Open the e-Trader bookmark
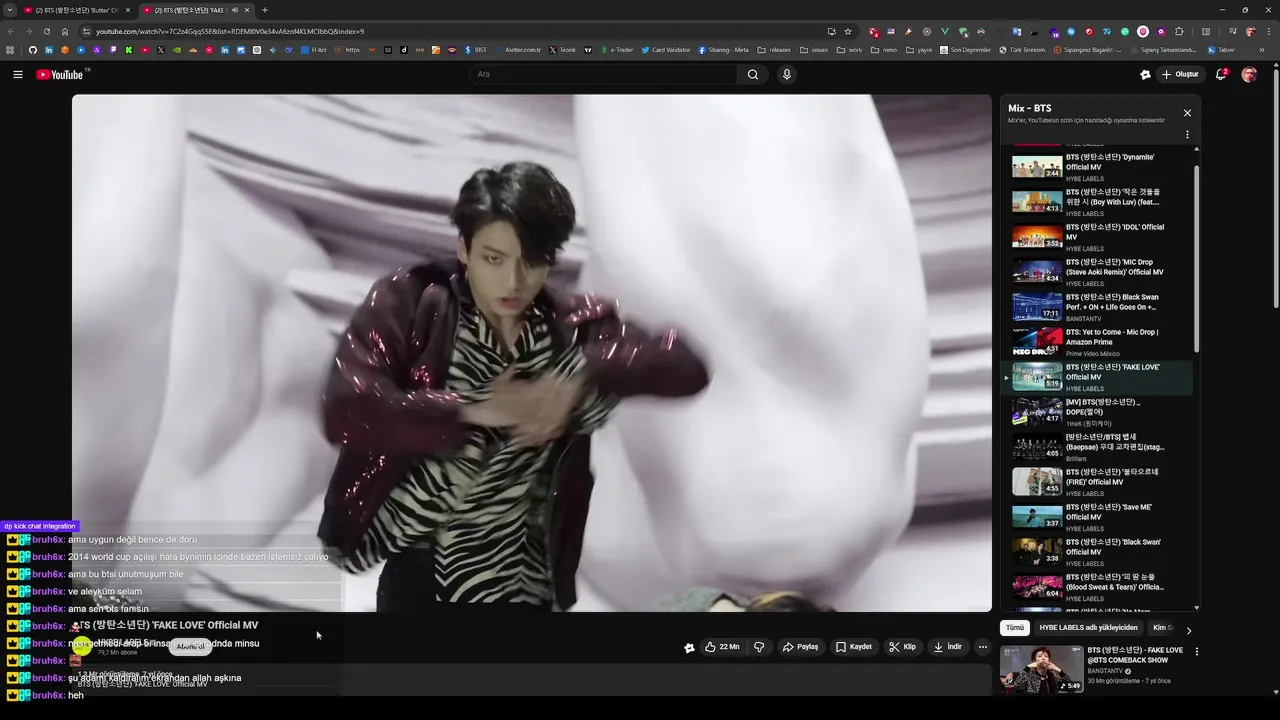Image resolution: width=1280 pixels, height=720 pixels. (x=616, y=50)
